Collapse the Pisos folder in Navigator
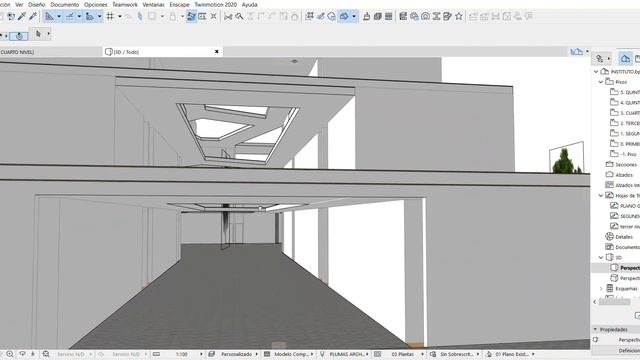 click(601, 82)
